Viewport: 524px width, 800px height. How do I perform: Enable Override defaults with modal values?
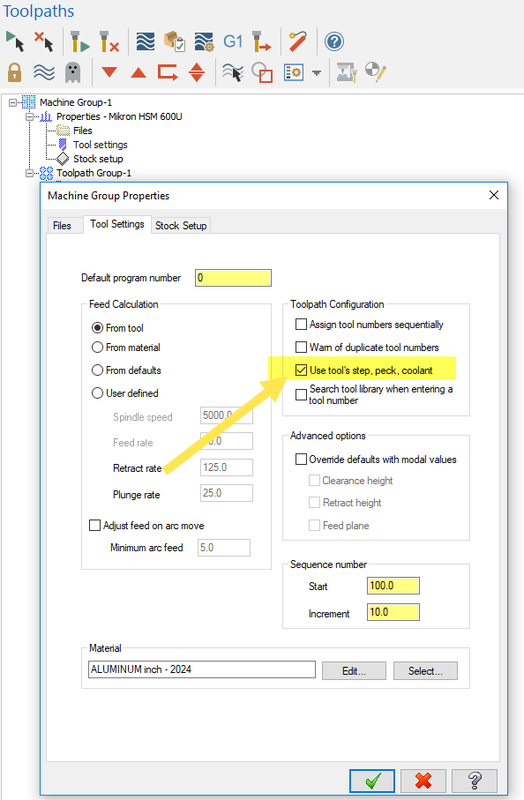click(301, 459)
